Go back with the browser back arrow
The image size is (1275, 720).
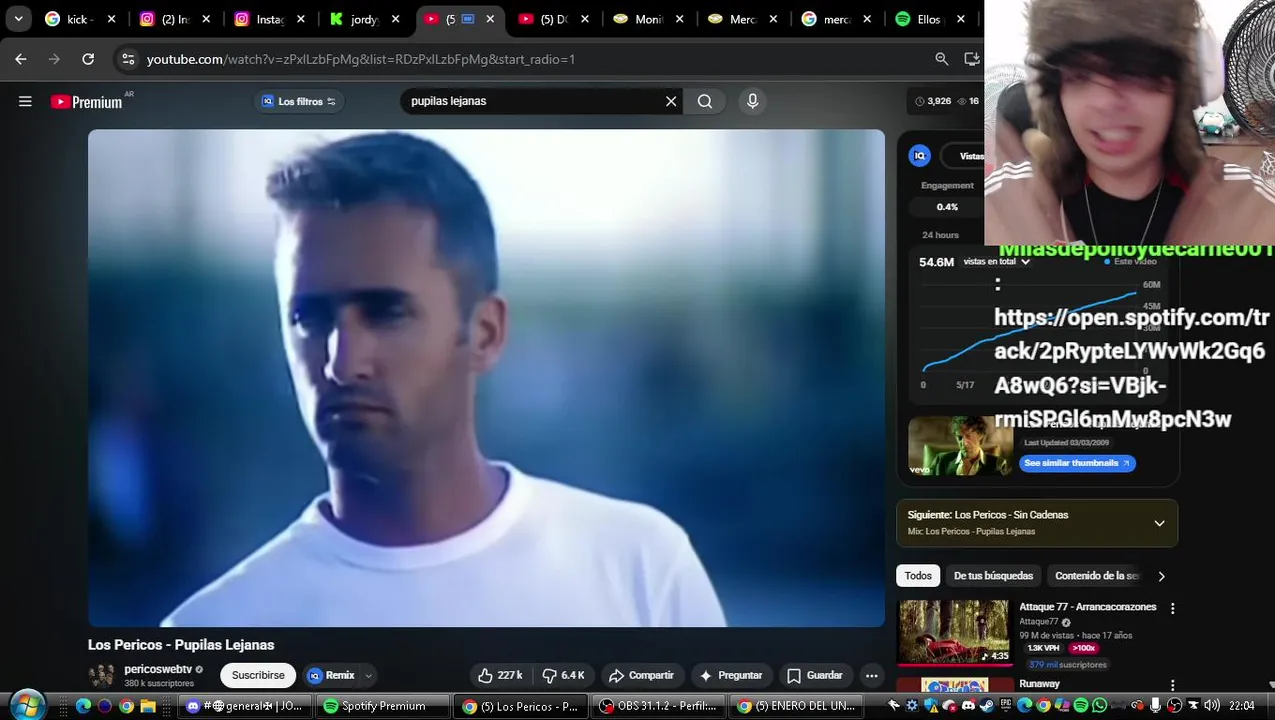click(21, 59)
